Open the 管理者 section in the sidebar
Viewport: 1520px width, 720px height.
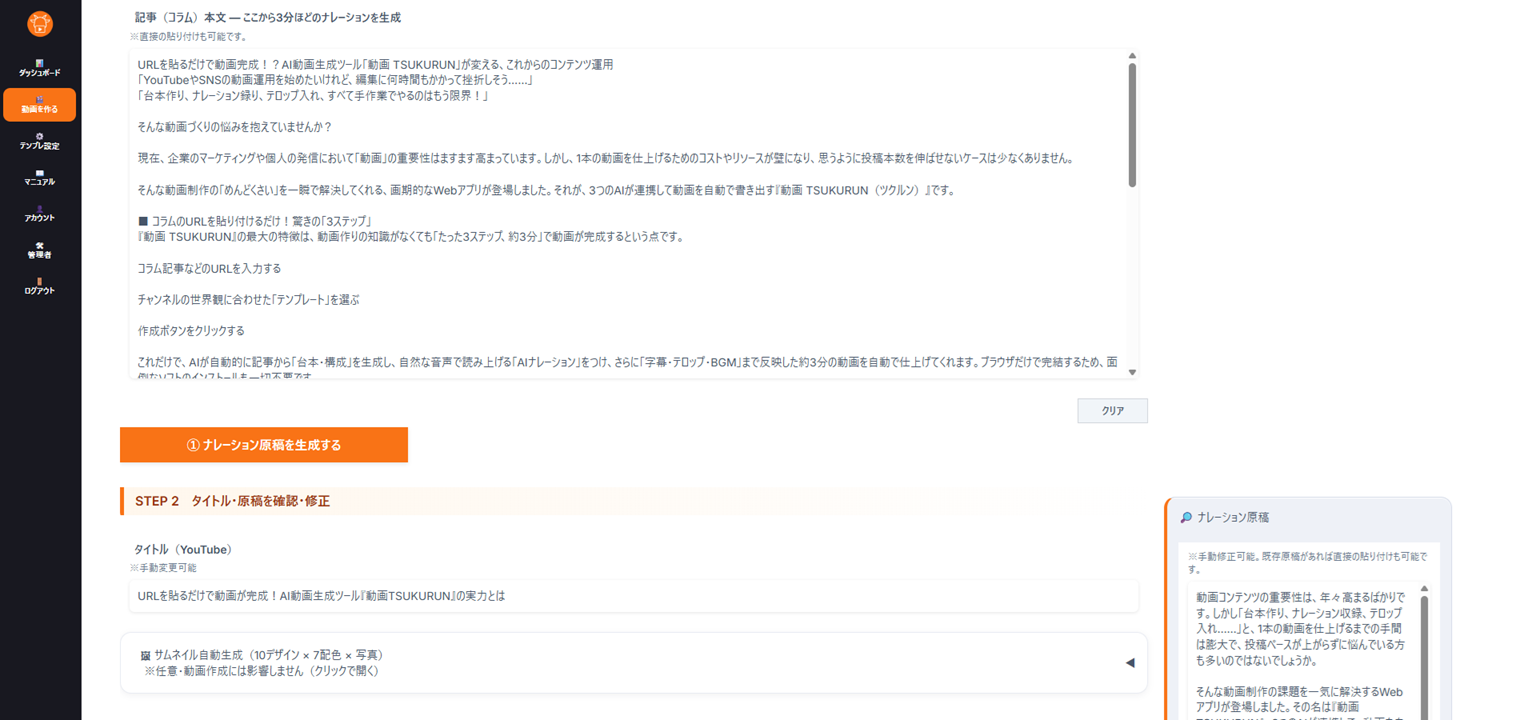click(40, 250)
